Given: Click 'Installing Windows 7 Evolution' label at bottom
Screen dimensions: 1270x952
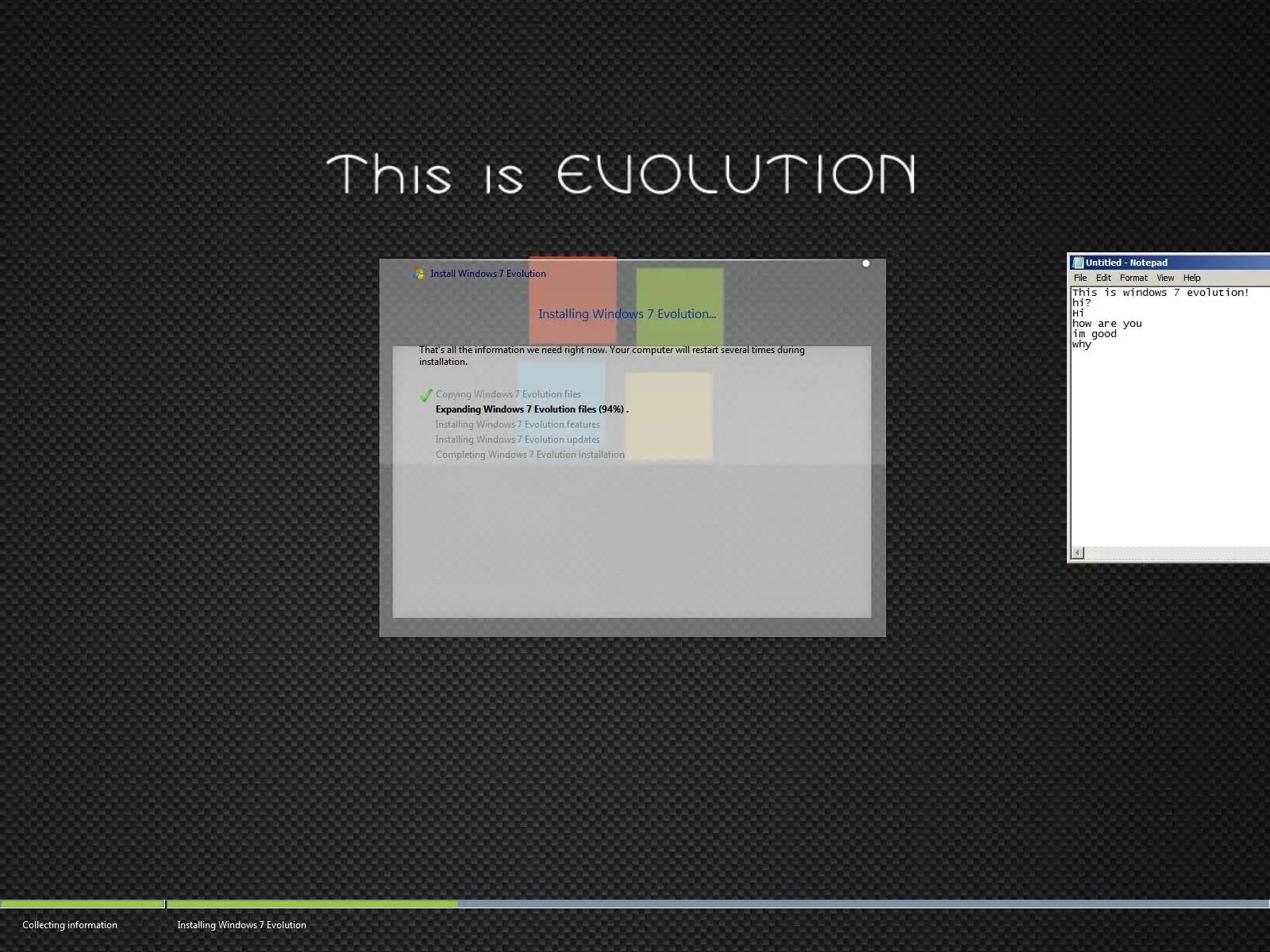Looking at the screenshot, I should pos(241,925).
